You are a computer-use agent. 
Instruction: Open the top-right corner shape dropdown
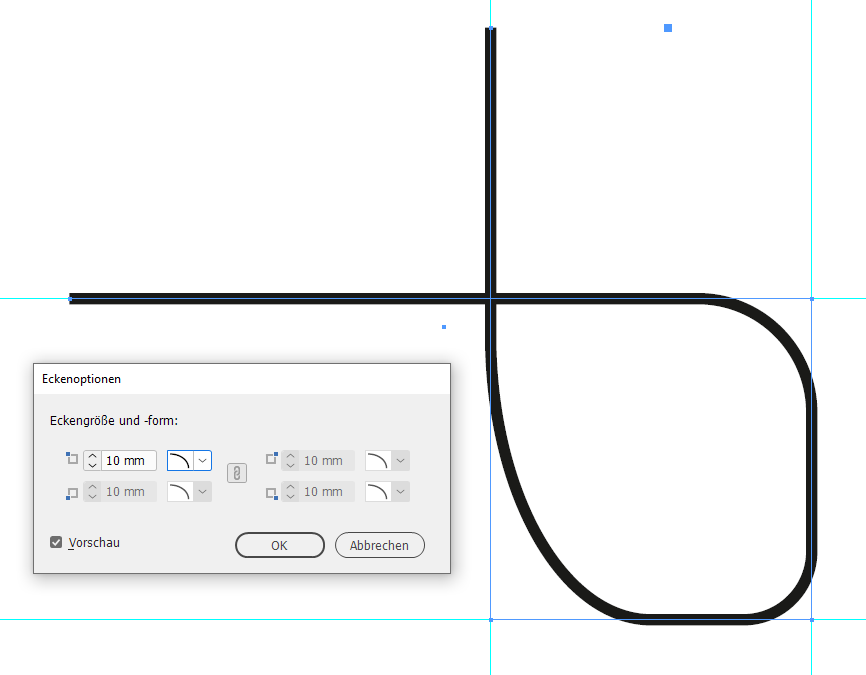click(x=399, y=459)
